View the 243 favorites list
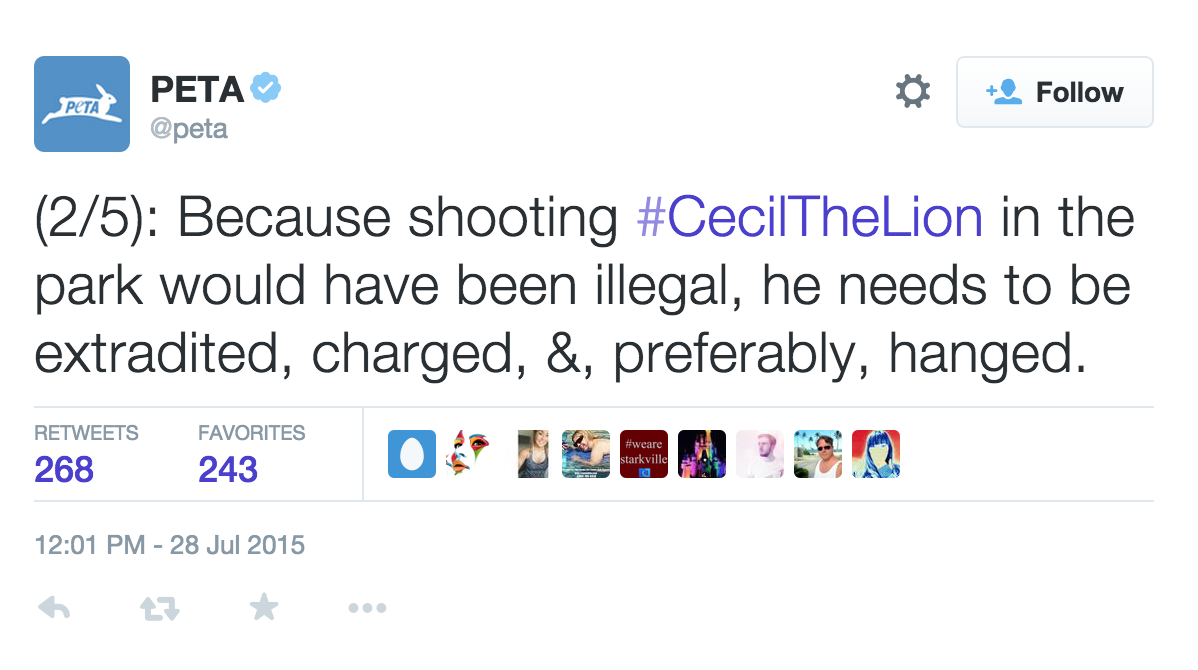This screenshot has height=670, width=1198. tap(228, 468)
